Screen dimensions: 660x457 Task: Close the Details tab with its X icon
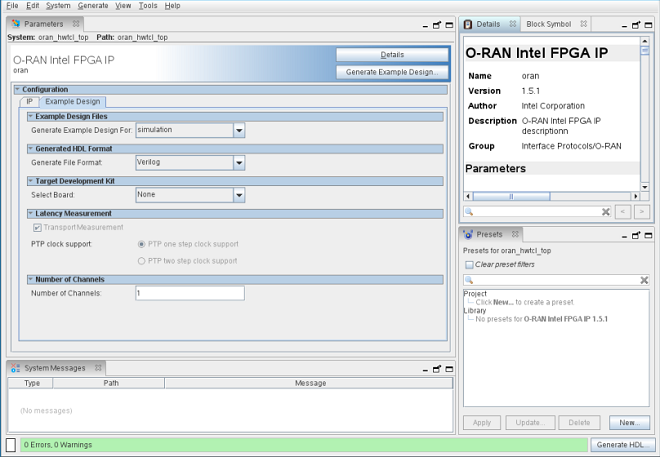tap(512, 24)
